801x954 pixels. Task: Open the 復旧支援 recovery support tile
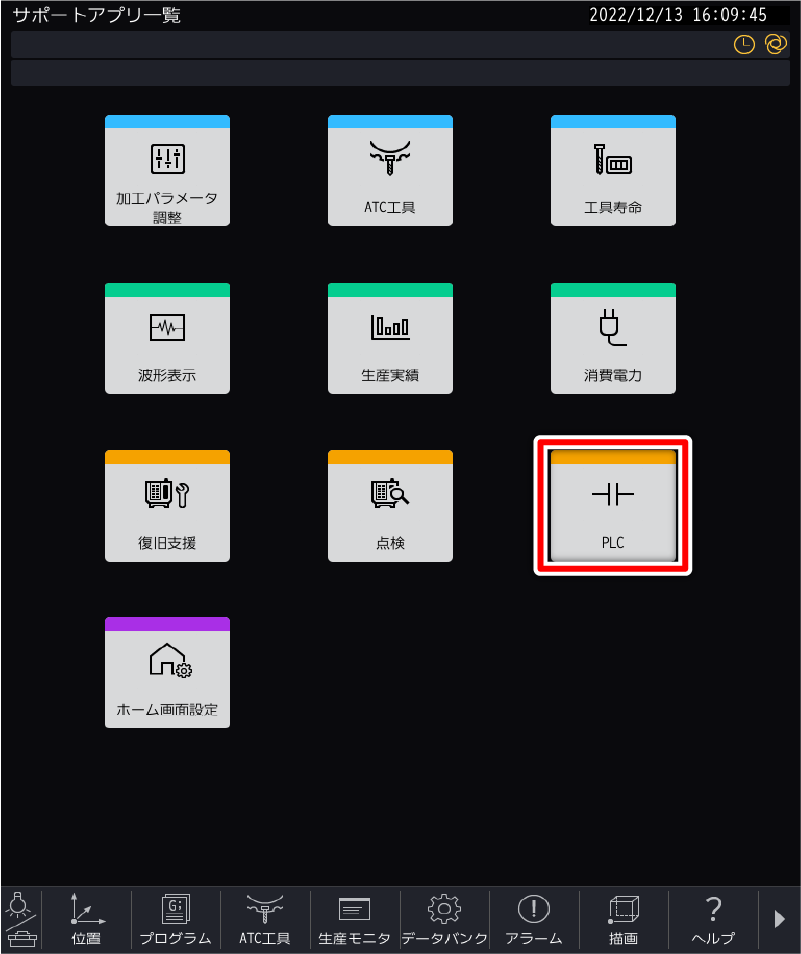[x=167, y=506]
